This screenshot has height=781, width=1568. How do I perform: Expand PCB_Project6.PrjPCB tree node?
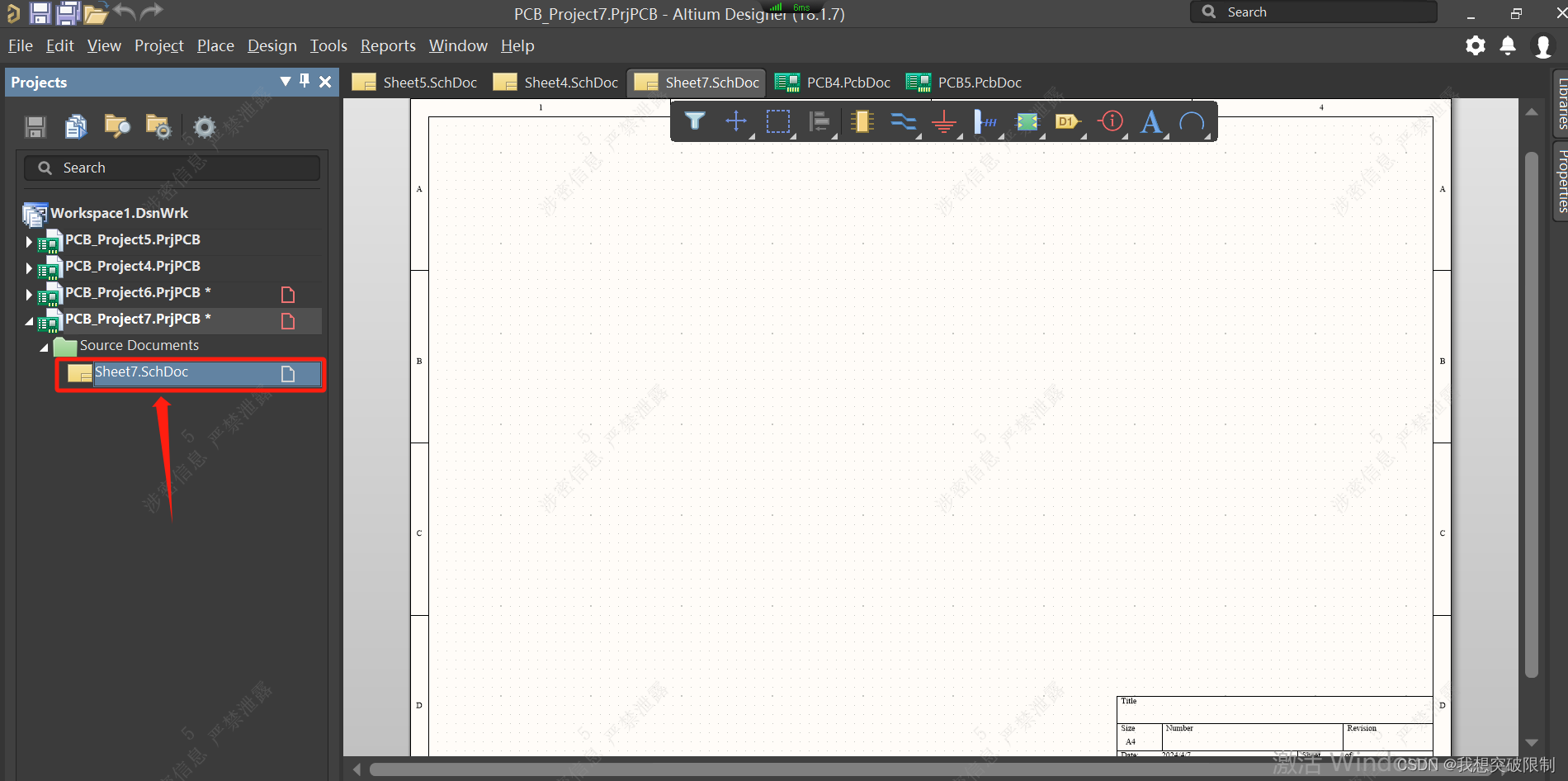[29, 295]
